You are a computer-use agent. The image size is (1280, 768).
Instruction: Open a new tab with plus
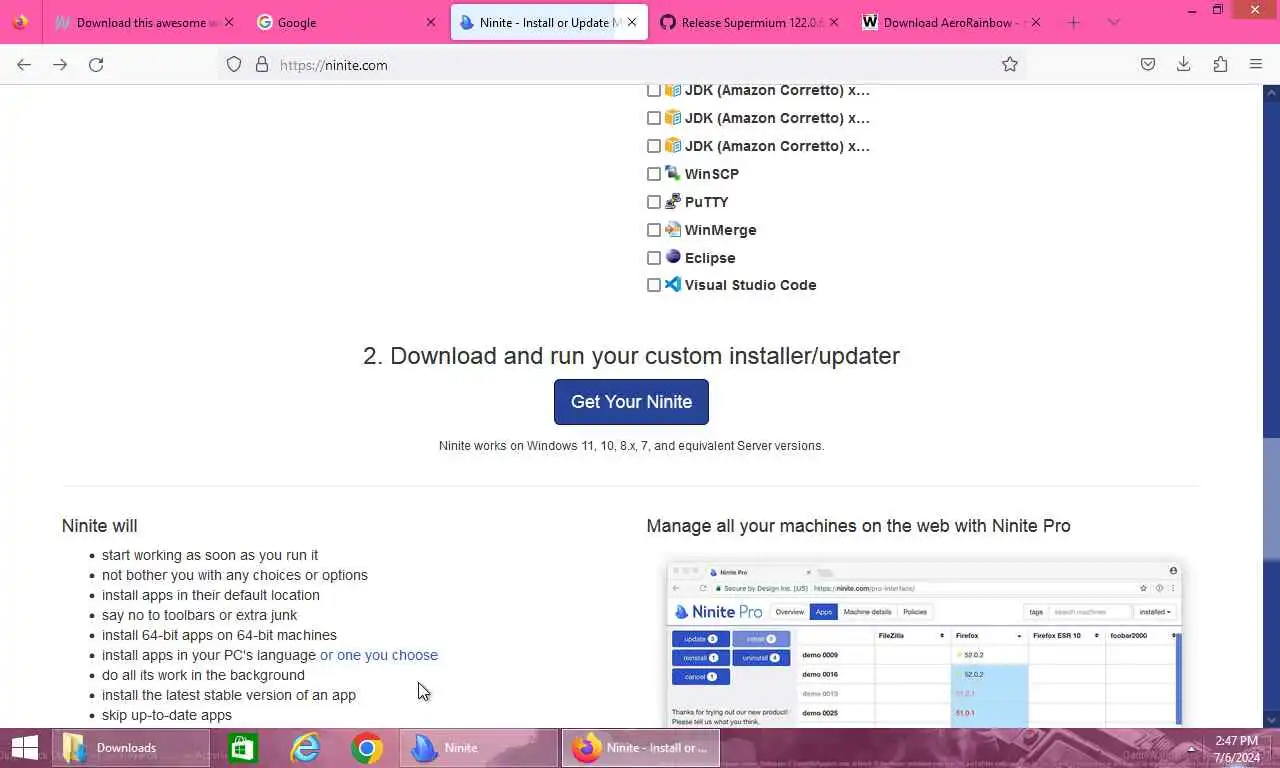1074,22
